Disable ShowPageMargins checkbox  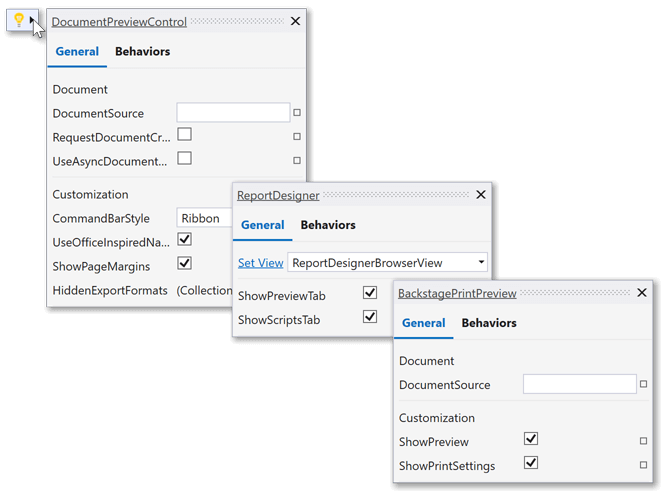click(184, 264)
